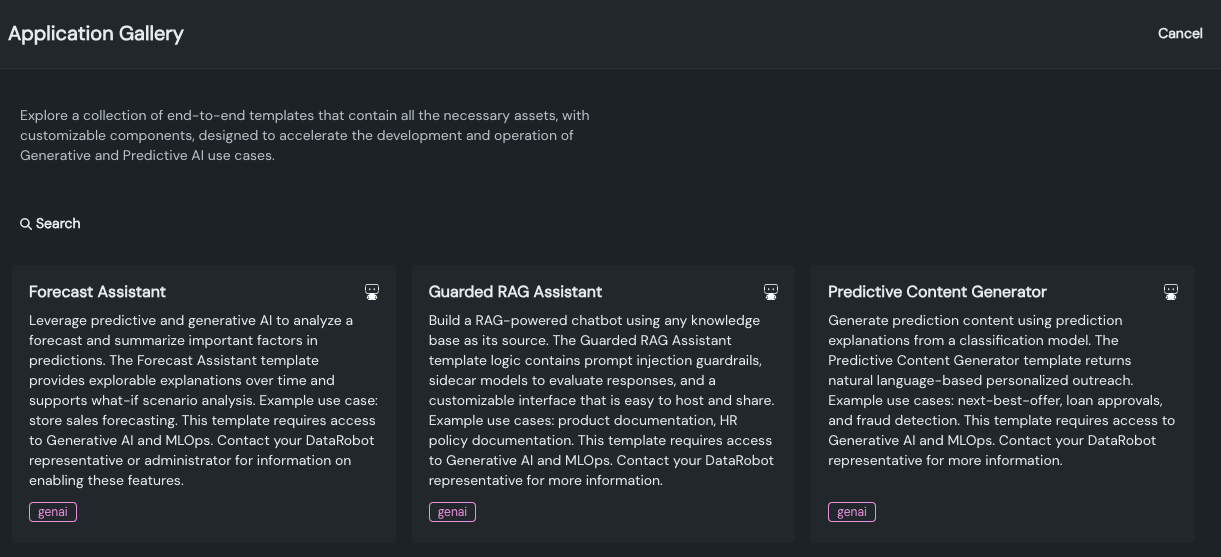The image size is (1221, 557).
Task: Open the Forecast Assistant title link
Action: (97, 292)
